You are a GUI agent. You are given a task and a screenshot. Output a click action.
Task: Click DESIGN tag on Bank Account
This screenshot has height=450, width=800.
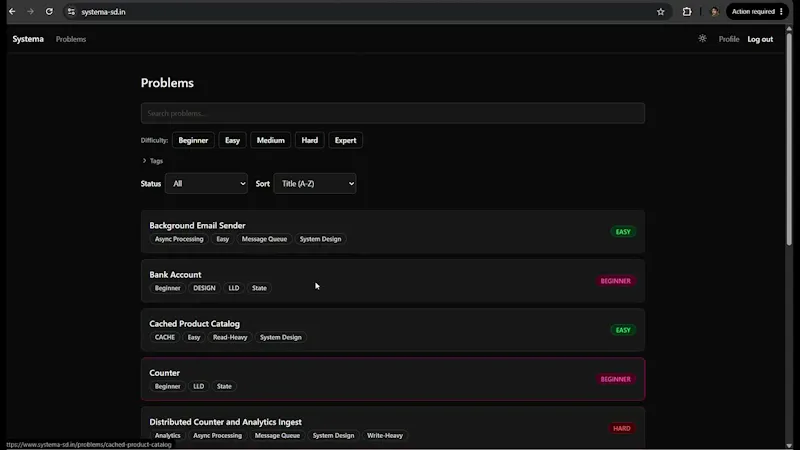point(204,288)
